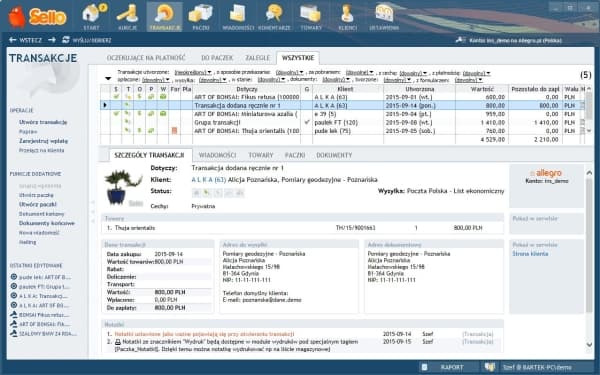600x375 pixels.
Task: Select row 'Transakcja dodana ręcznie nr 1'
Action: tap(342, 105)
